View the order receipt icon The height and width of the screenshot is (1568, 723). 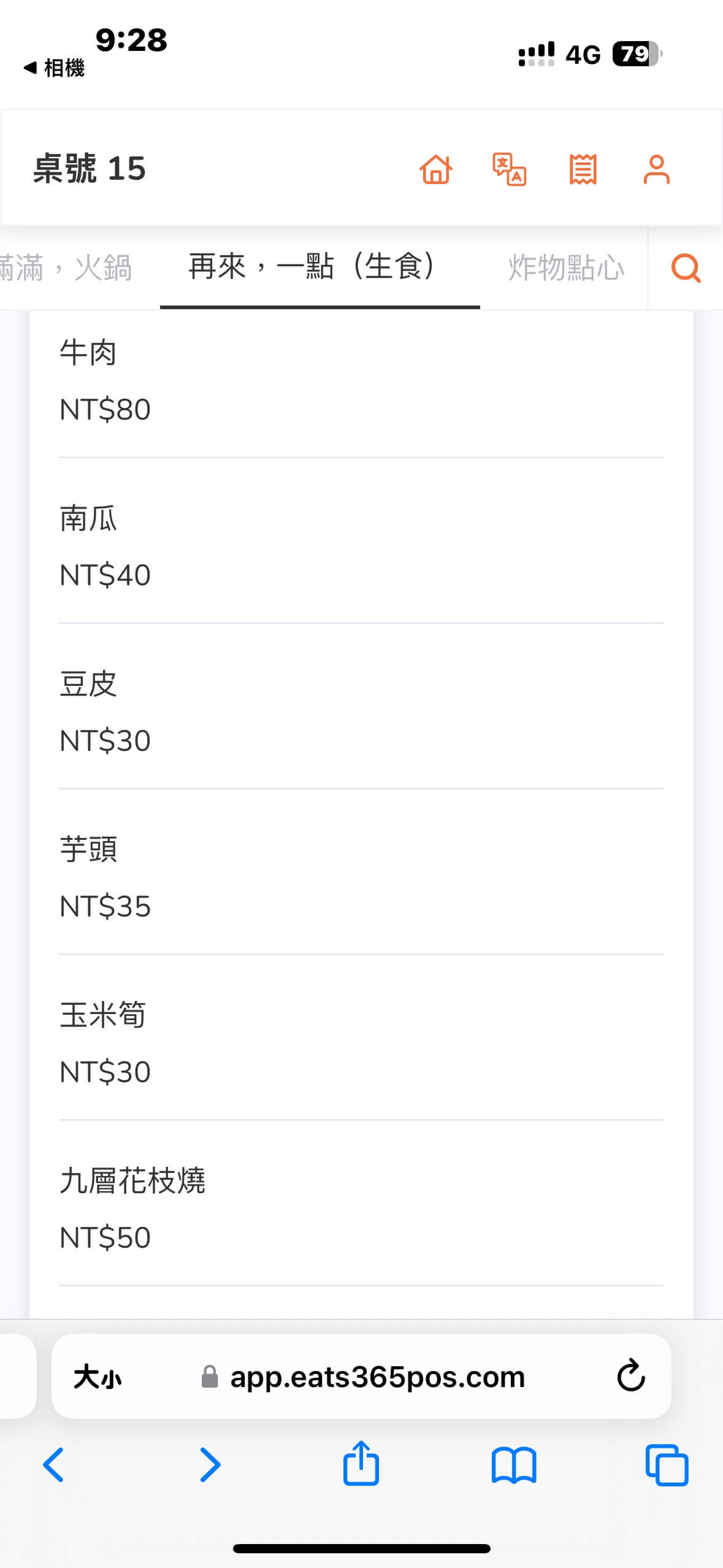tap(583, 169)
